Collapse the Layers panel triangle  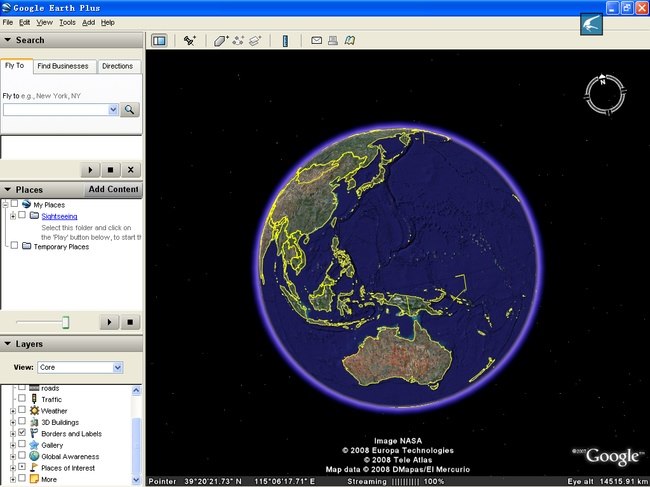(7, 344)
